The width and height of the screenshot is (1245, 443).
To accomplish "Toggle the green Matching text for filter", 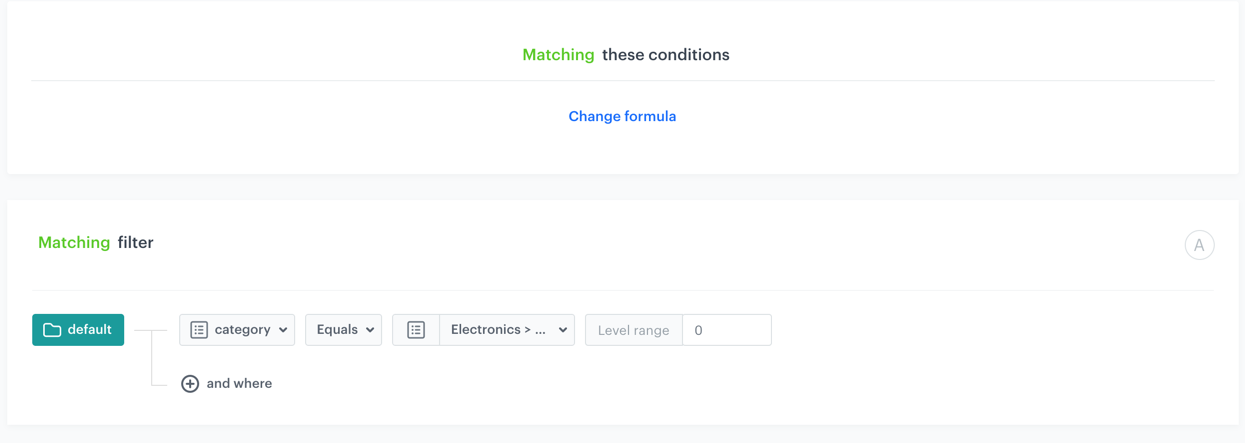I will point(74,243).
